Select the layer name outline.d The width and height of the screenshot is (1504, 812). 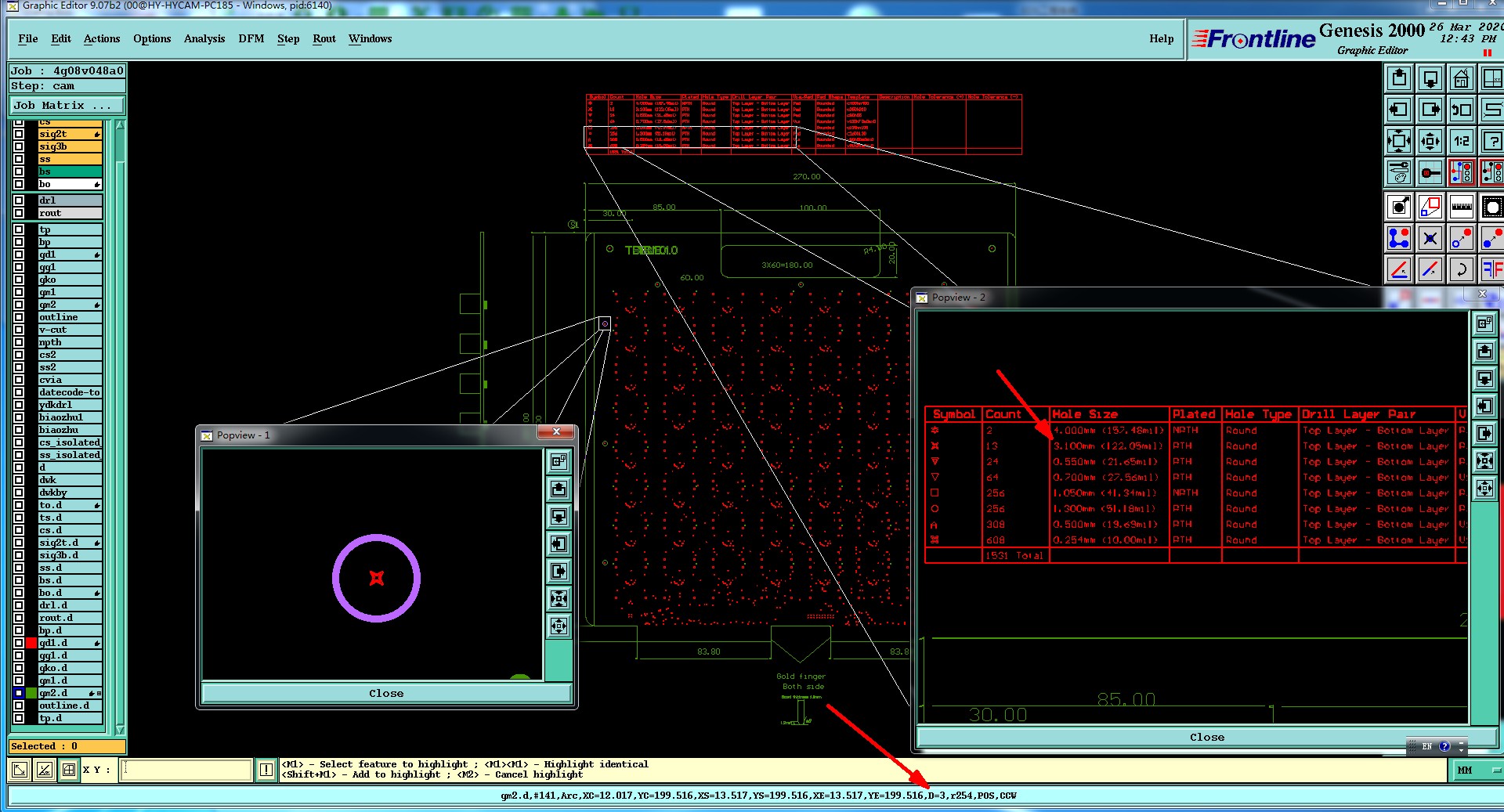tap(70, 706)
